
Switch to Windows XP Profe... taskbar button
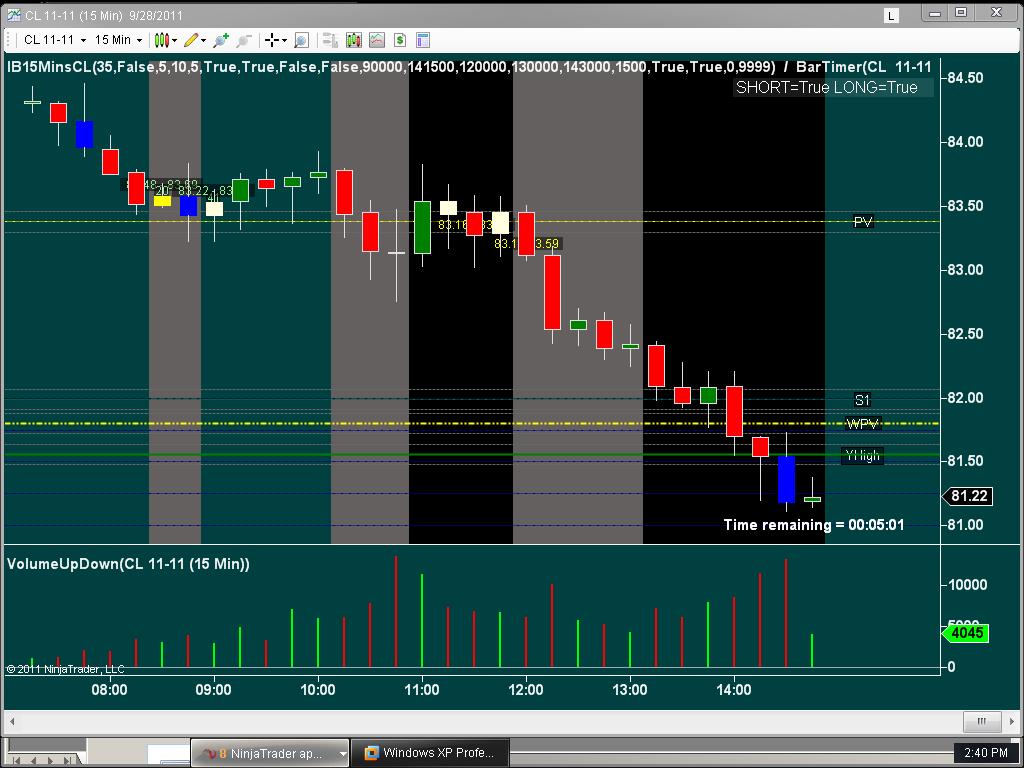[x=430, y=753]
